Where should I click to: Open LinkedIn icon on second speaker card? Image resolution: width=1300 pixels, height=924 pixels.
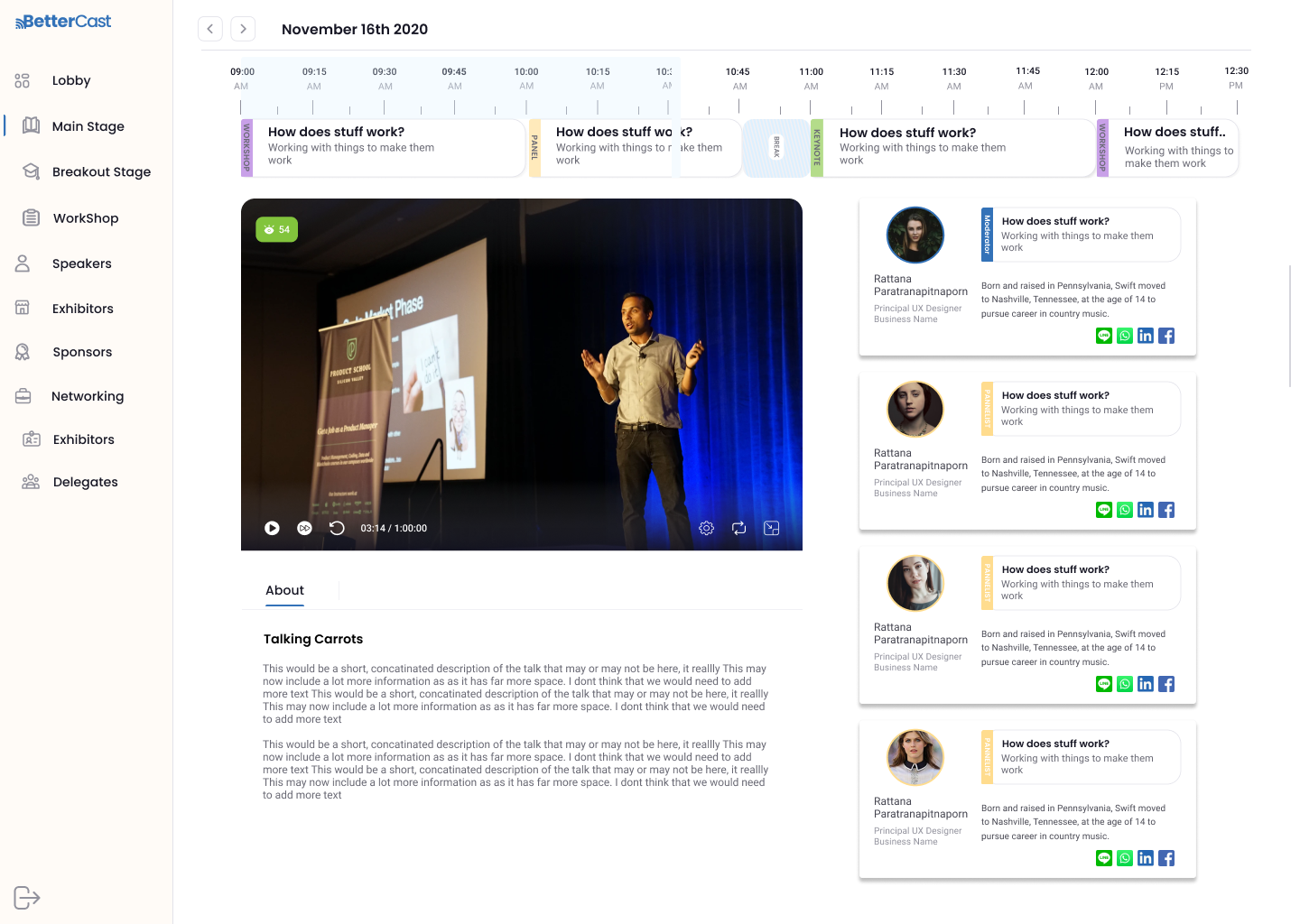coord(1146,510)
